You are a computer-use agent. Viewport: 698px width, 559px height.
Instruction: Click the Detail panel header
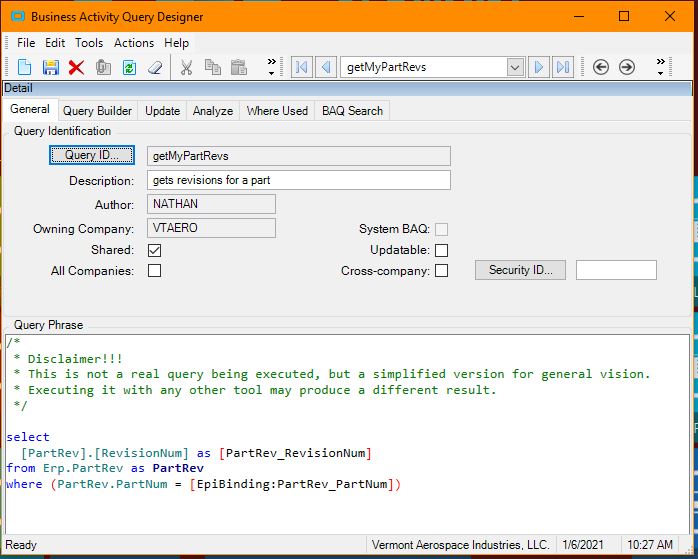pos(348,88)
